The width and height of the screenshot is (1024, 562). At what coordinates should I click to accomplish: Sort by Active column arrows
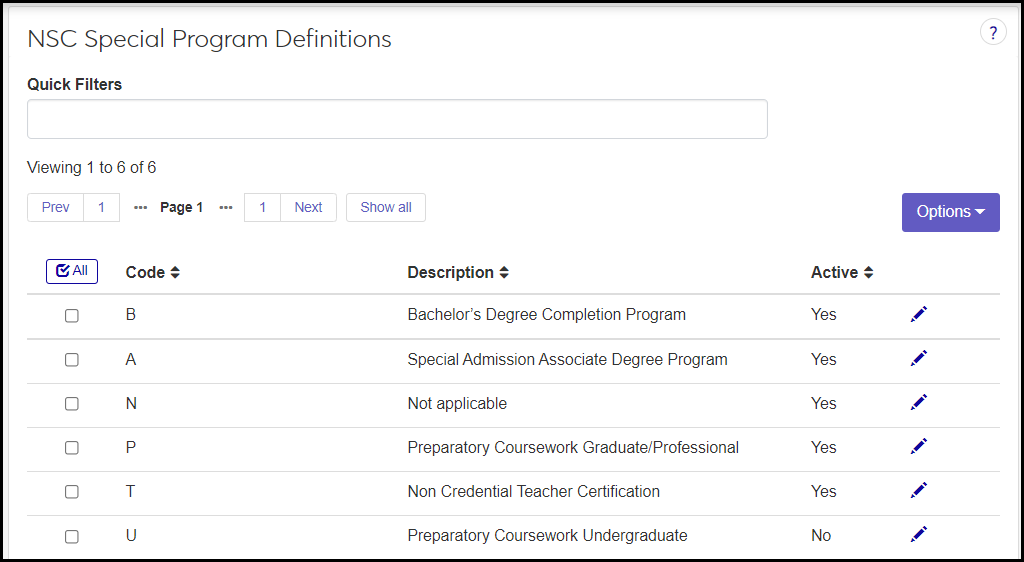[x=869, y=273]
